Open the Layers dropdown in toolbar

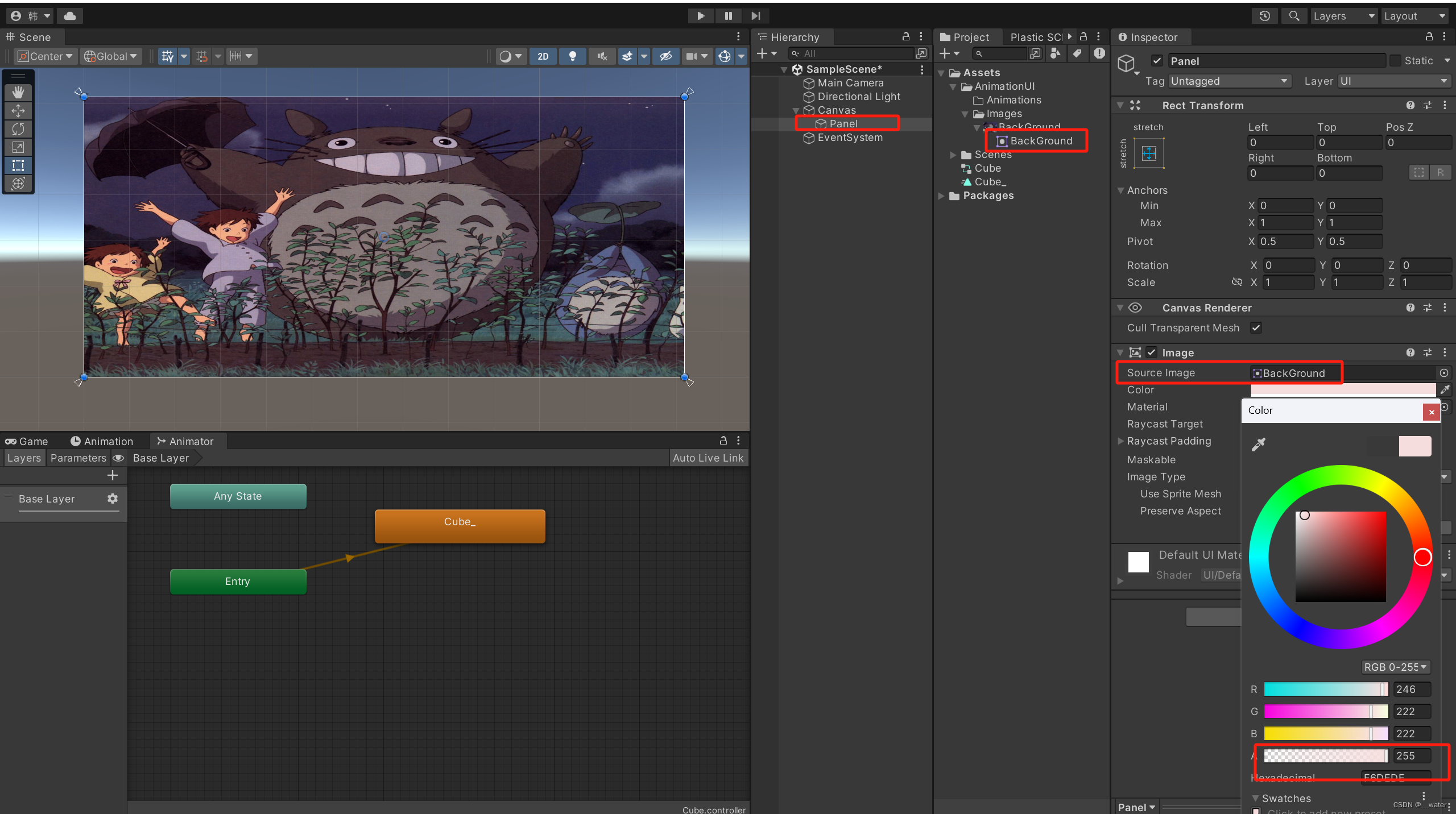tap(1344, 16)
